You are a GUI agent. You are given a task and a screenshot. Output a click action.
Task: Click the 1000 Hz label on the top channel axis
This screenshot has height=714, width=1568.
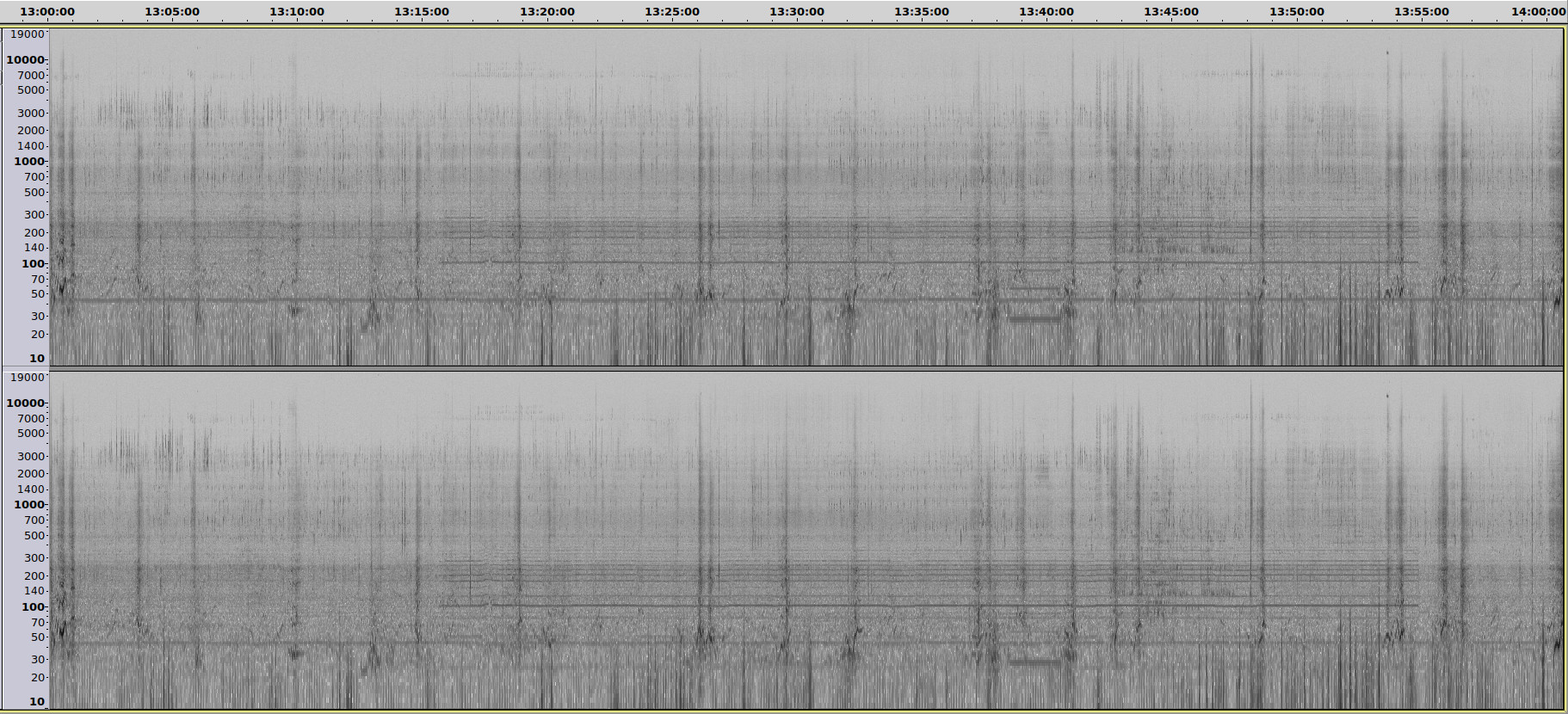coord(29,162)
